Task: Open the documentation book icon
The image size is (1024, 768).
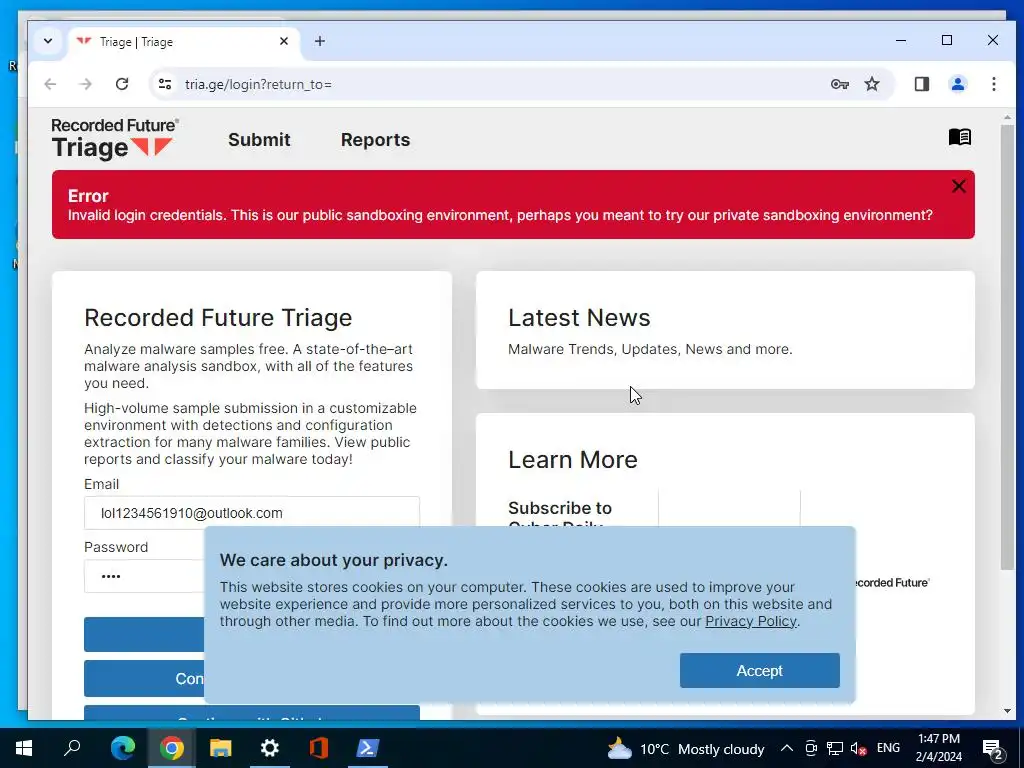Action: click(x=959, y=137)
